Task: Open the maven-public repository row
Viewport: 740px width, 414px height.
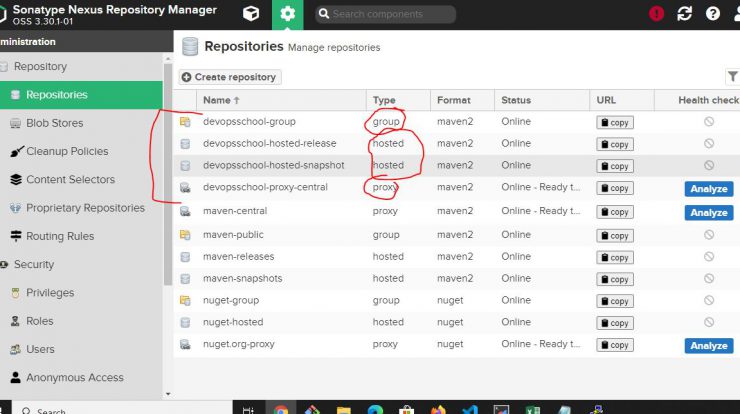Action: tap(456, 235)
